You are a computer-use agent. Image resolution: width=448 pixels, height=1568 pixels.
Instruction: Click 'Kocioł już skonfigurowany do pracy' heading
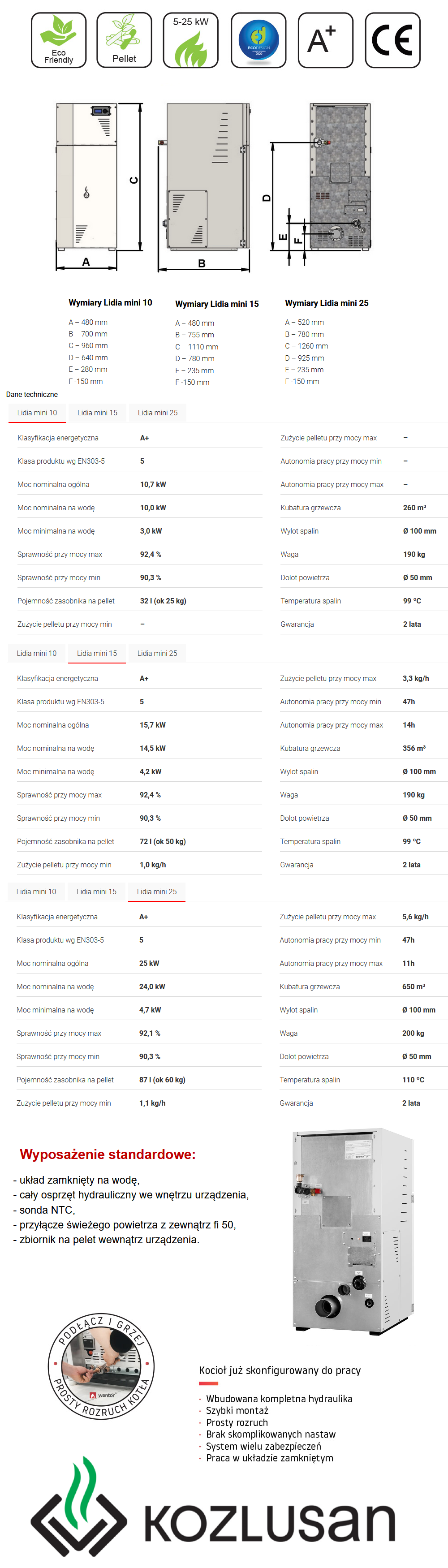point(280,1370)
